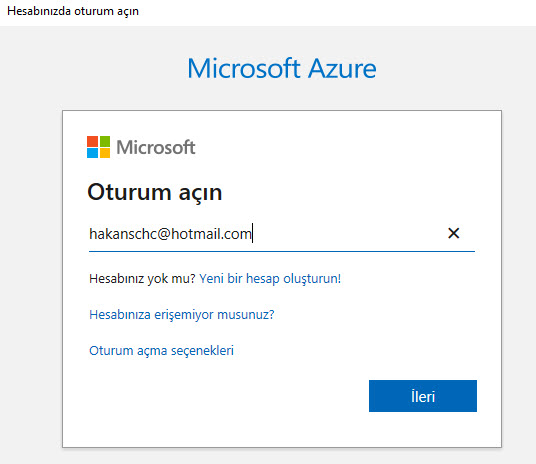Screen dimensions: 536x464
Task: Click the İleri button
Action: click(423, 396)
